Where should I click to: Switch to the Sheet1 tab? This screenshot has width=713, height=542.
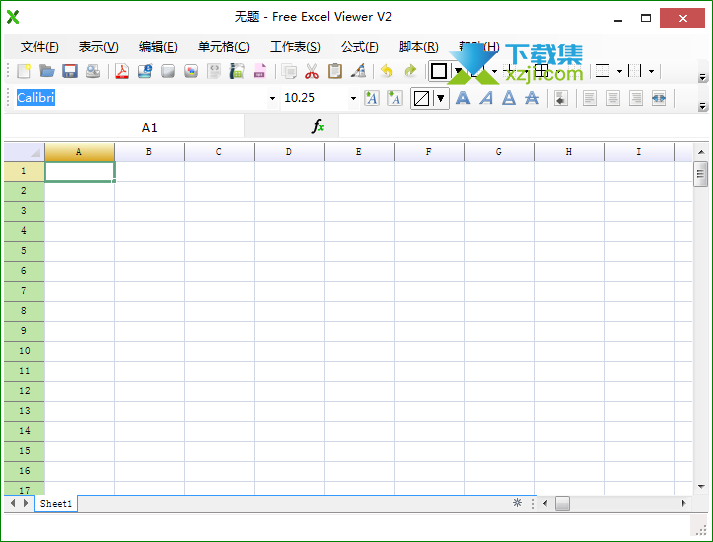point(56,503)
